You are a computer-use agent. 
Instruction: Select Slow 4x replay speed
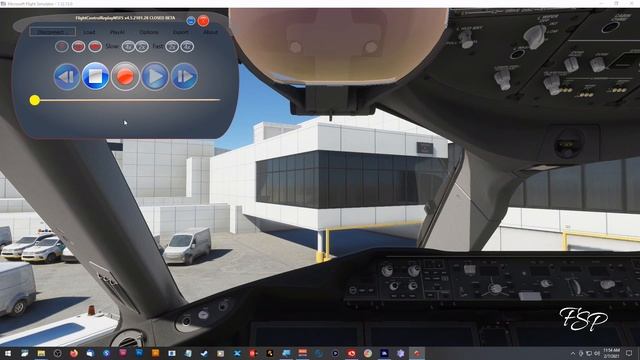(x=128, y=47)
